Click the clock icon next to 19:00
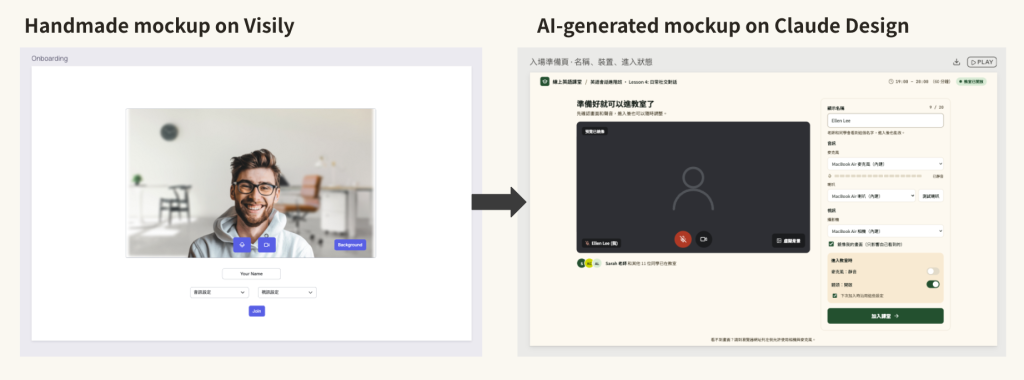The image size is (1024, 380). tap(891, 82)
